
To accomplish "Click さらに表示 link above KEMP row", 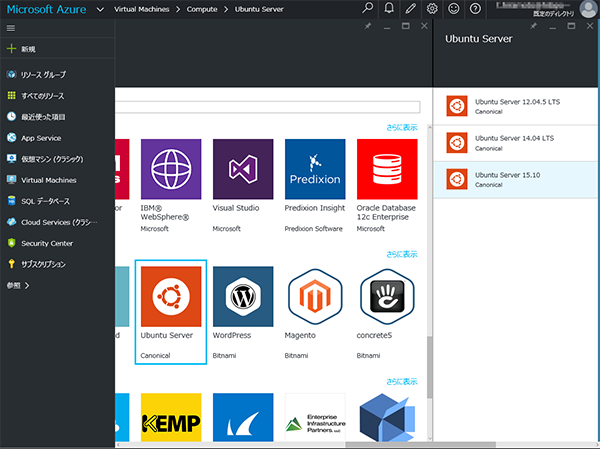I will [x=401, y=381].
